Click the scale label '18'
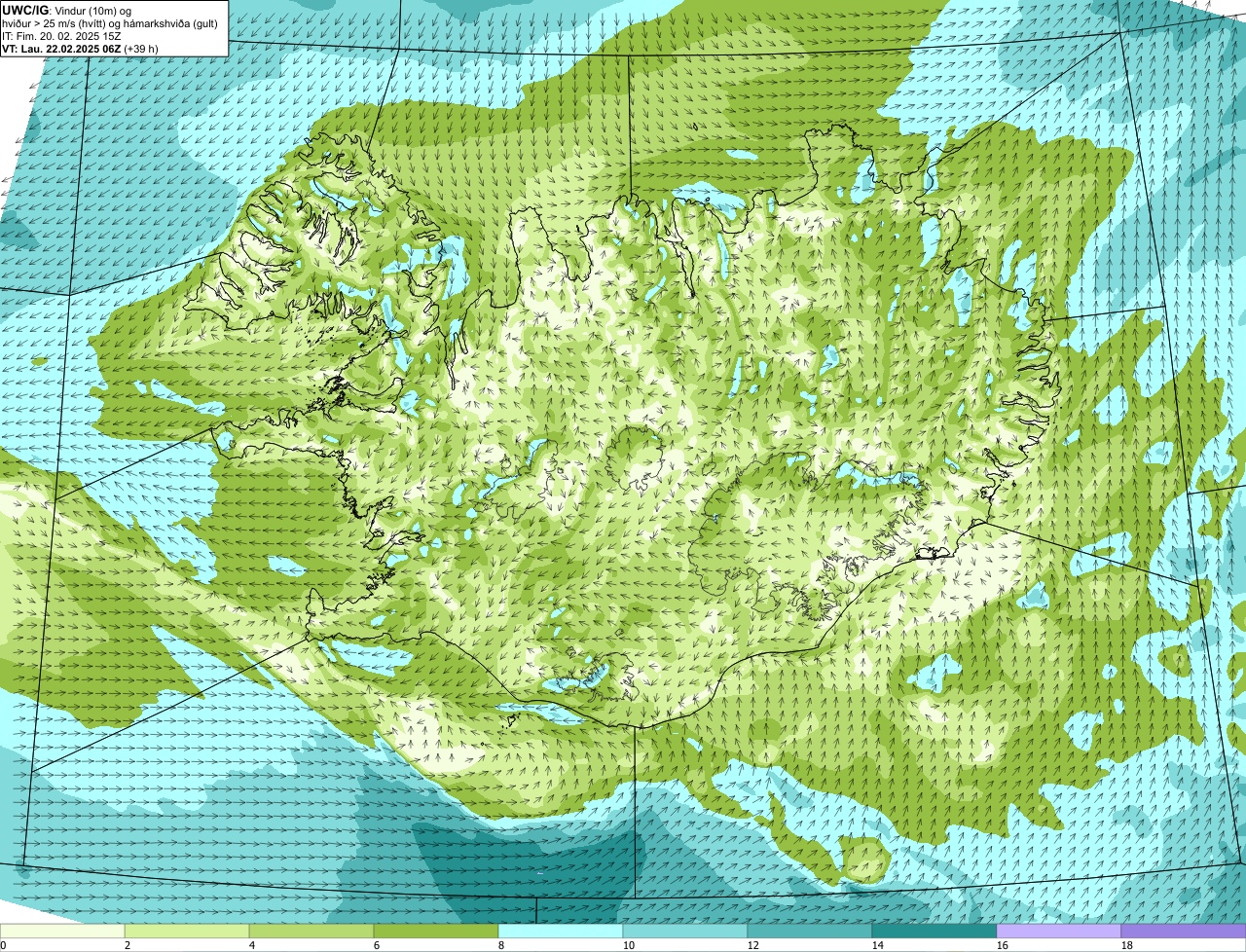 [1127, 945]
